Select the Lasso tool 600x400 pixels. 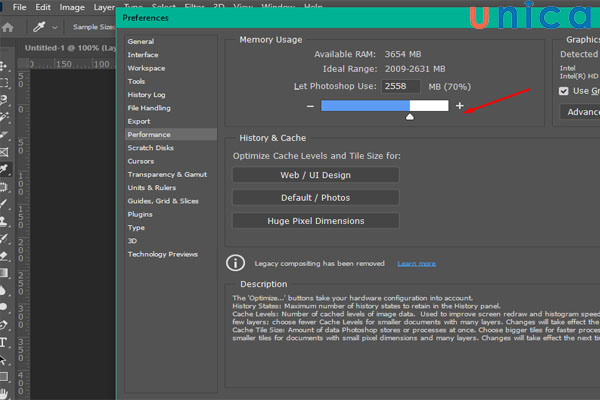[x=5, y=100]
